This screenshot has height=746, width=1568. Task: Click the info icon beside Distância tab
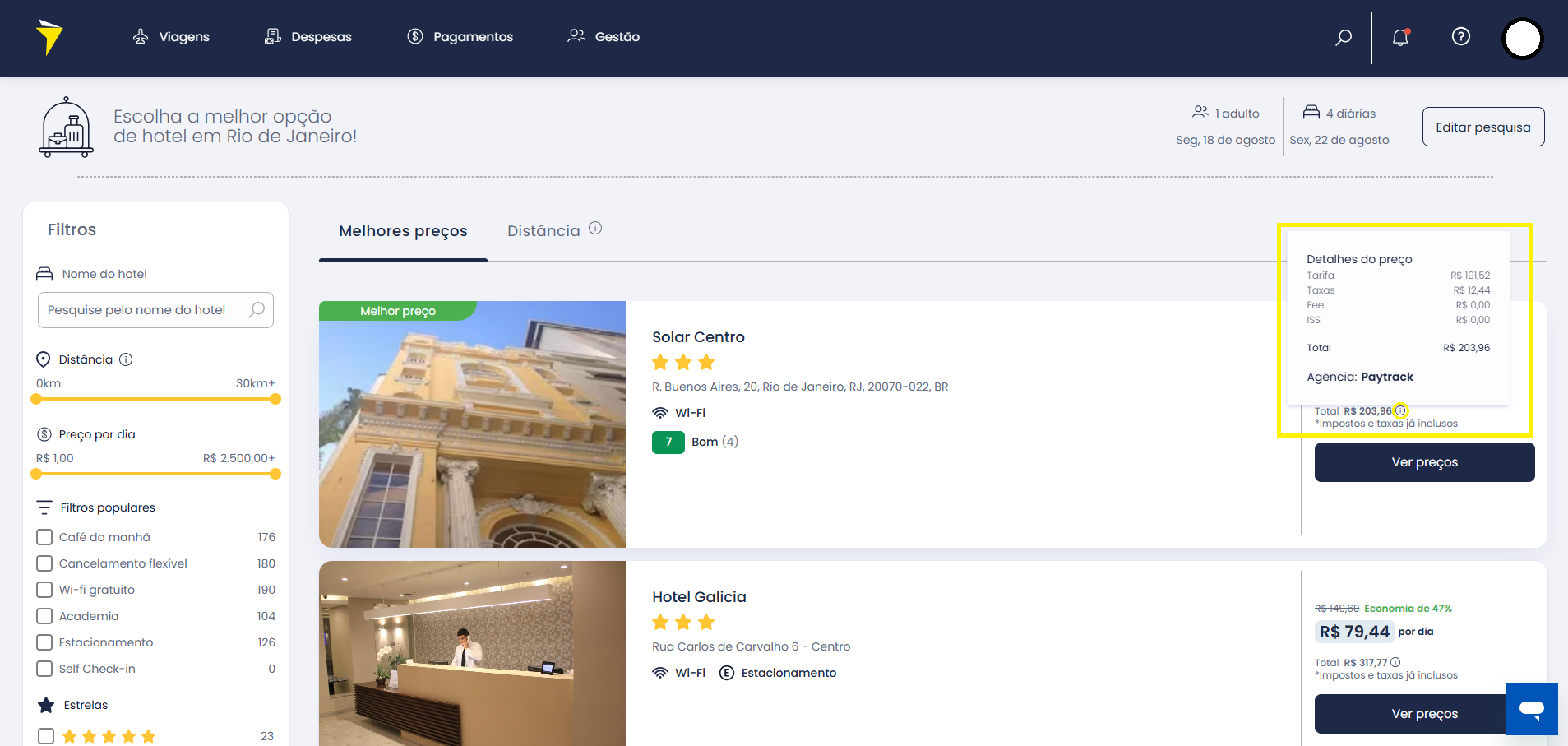tap(595, 229)
